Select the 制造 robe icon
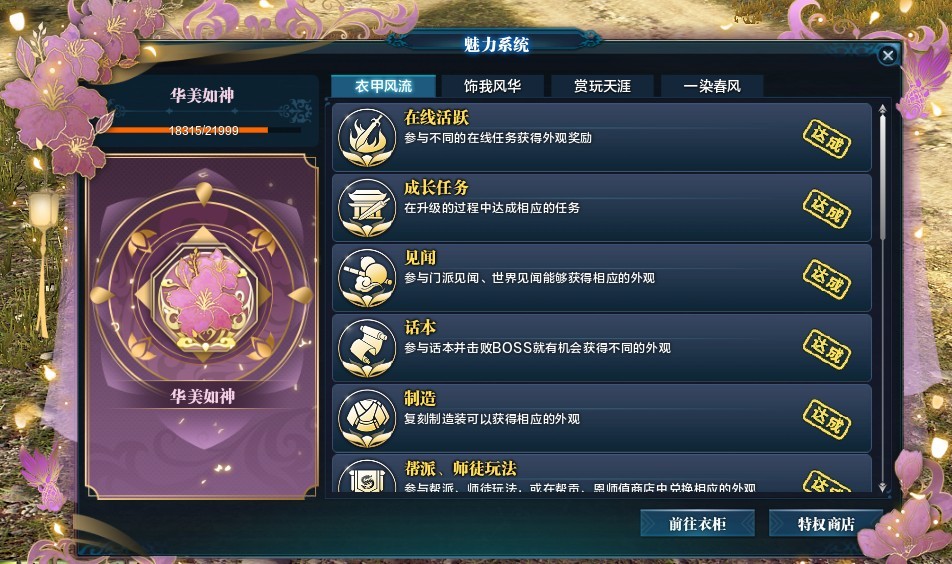Screen dimensions: 952x564 coord(367,418)
